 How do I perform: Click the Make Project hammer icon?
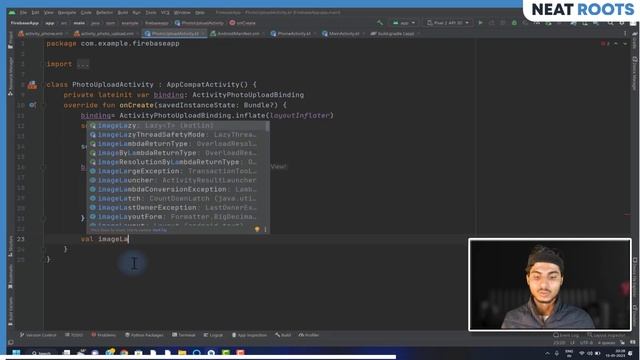tap(380, 23)
